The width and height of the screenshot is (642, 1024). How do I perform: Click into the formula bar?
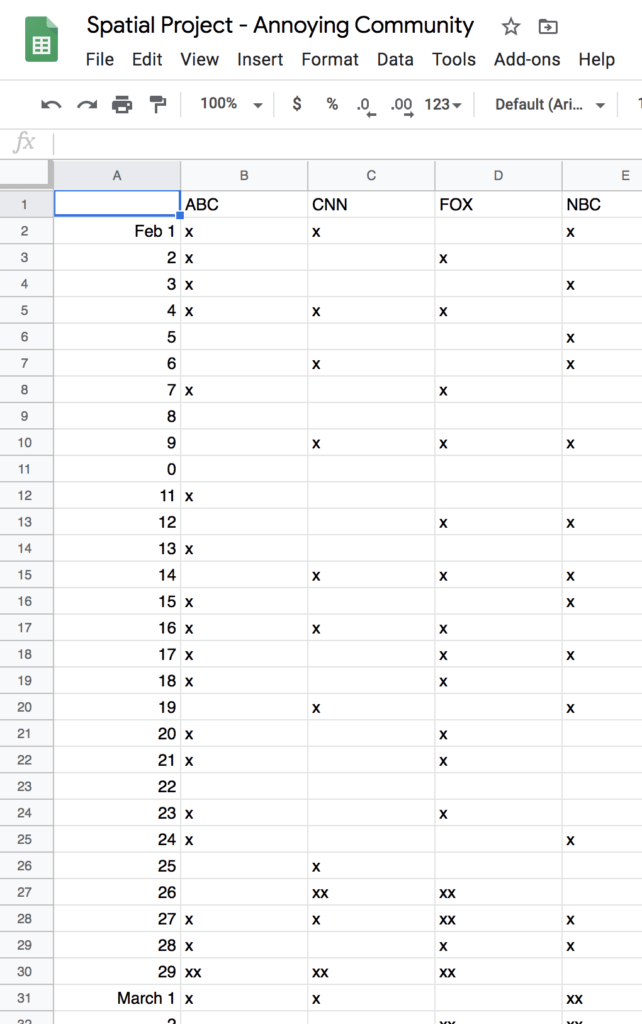tap(347, 143)
